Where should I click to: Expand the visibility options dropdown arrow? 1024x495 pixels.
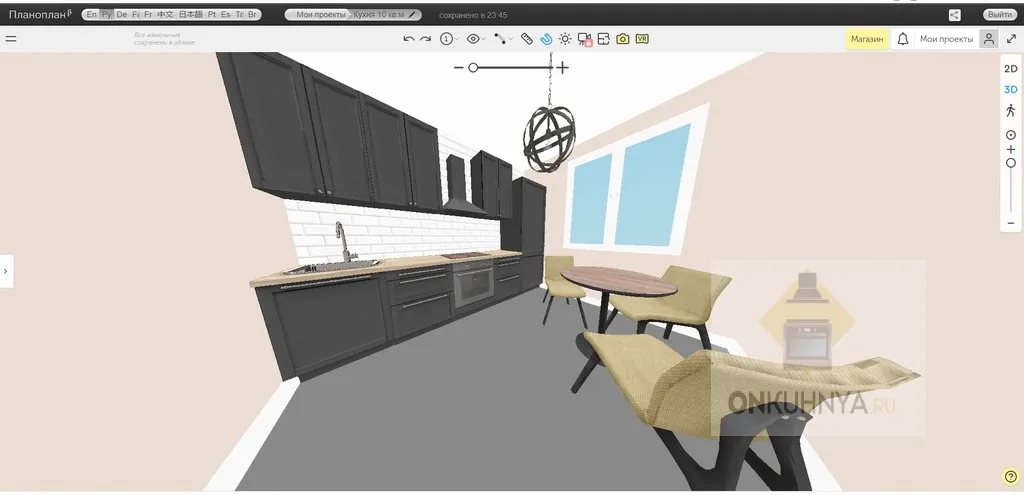click(x=483, y=39)
